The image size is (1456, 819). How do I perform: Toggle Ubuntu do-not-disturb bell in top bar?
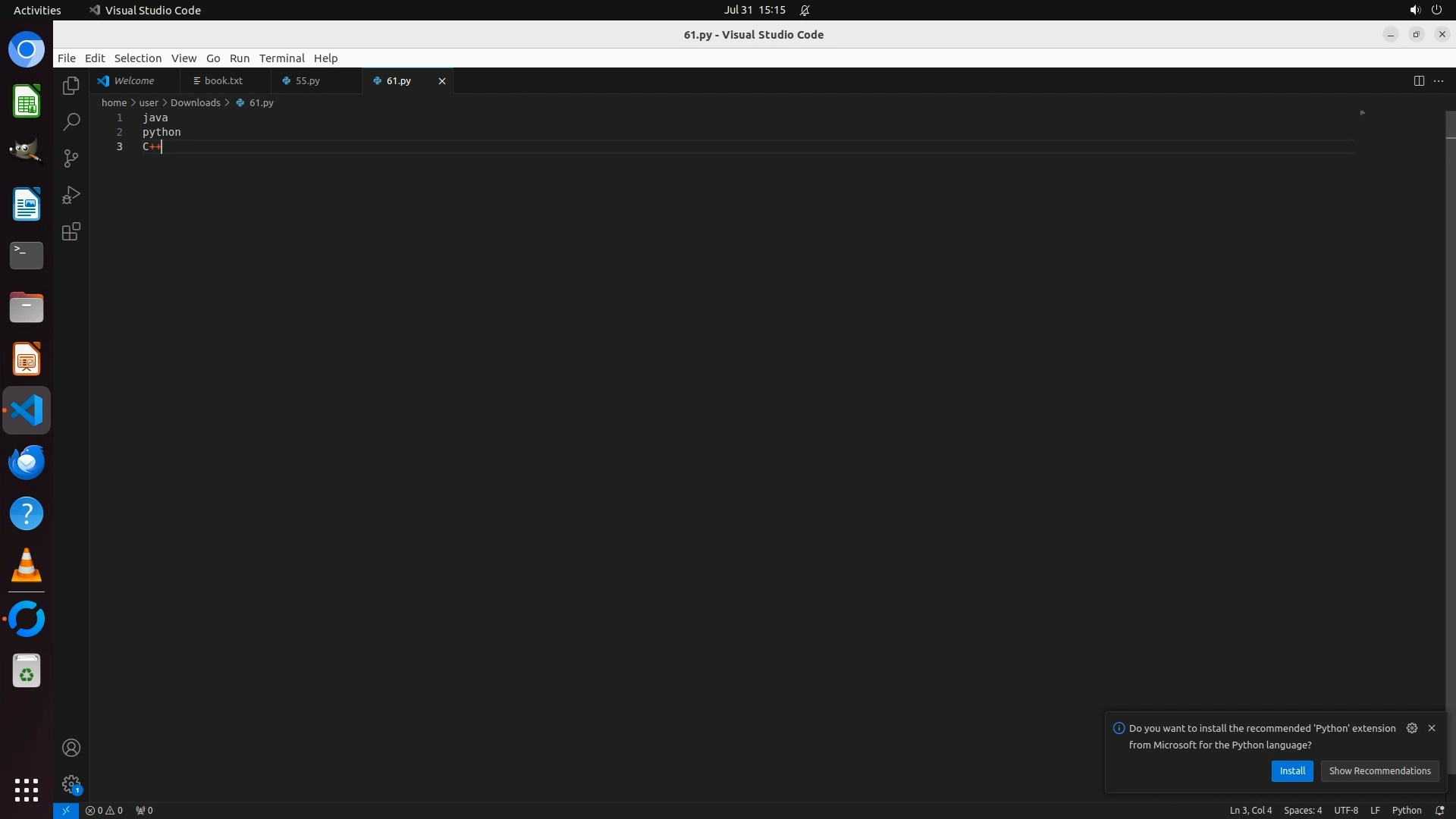[x=805, y=11]
